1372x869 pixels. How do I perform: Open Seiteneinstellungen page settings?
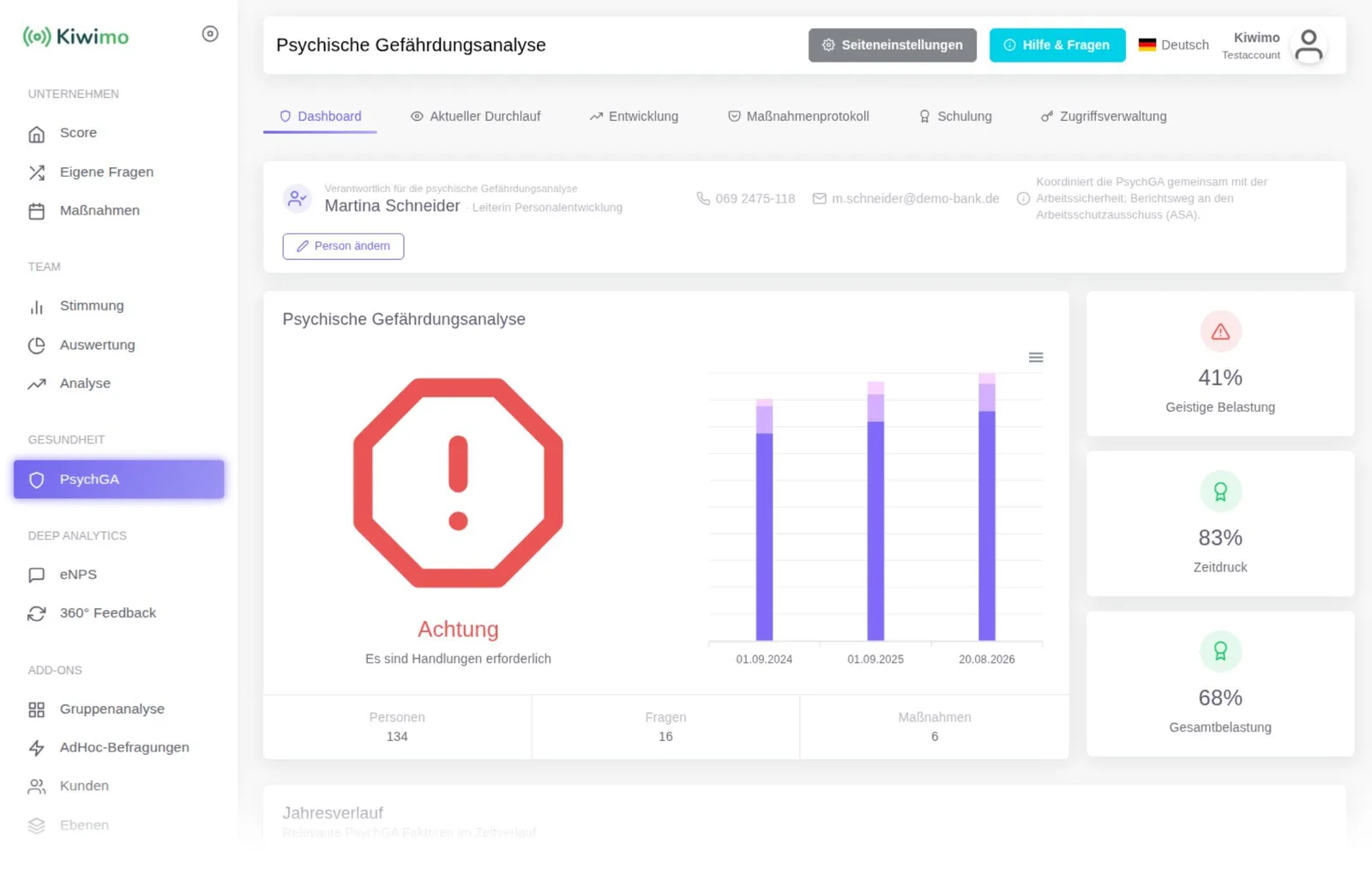(x=892, y=45)
